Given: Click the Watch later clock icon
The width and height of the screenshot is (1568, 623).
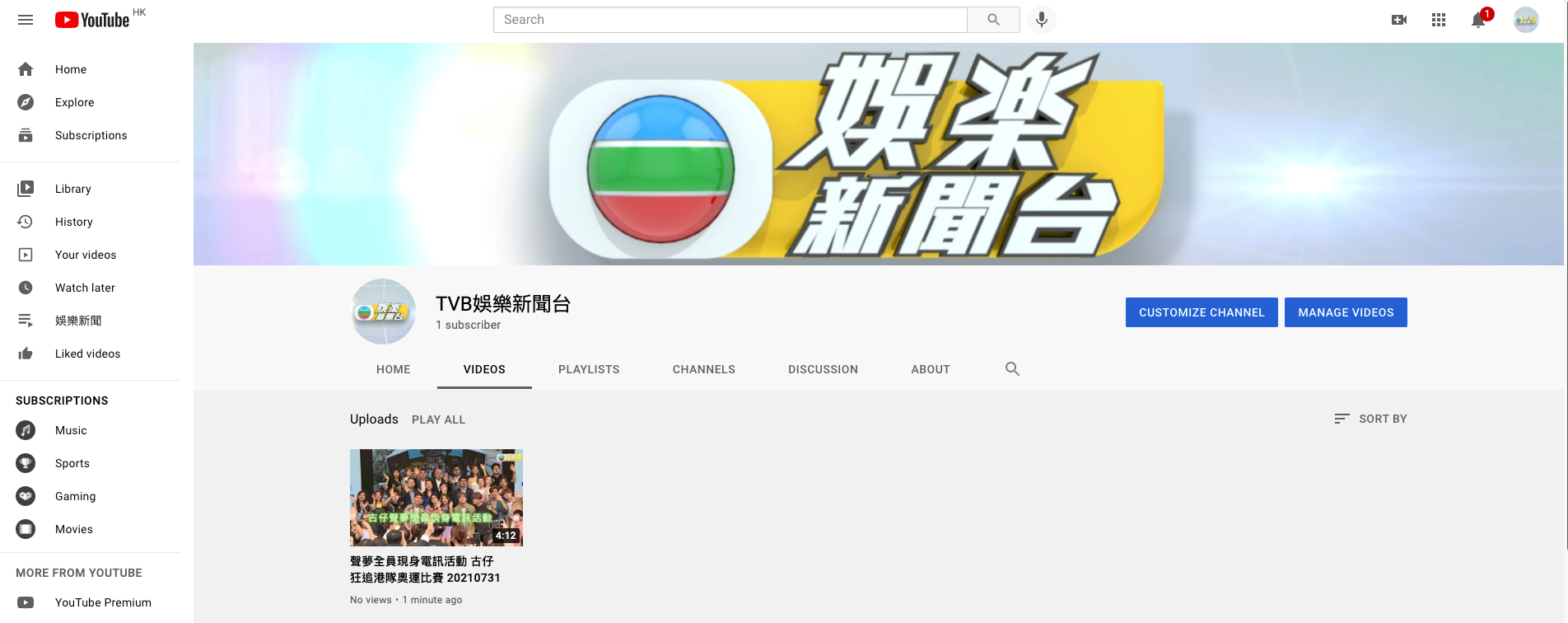Looking at the screenshot, I should click(26, 288).
